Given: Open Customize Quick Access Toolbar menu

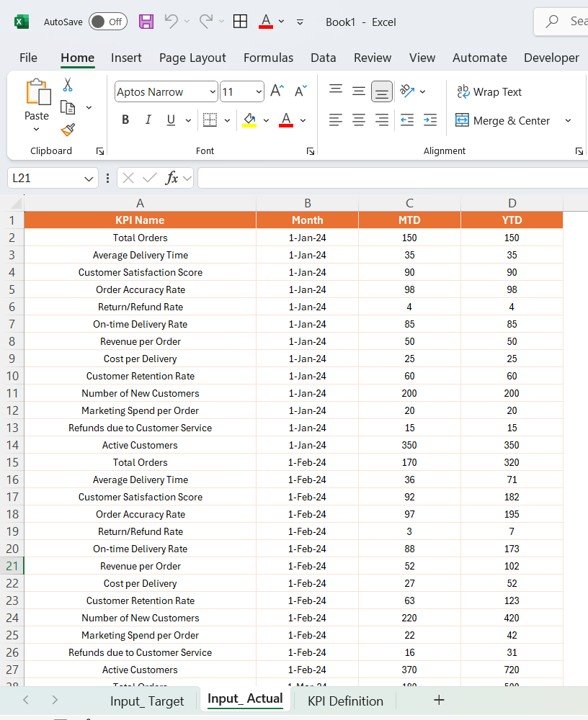Looking at the screenshot, I should click(x=300, y=22).
